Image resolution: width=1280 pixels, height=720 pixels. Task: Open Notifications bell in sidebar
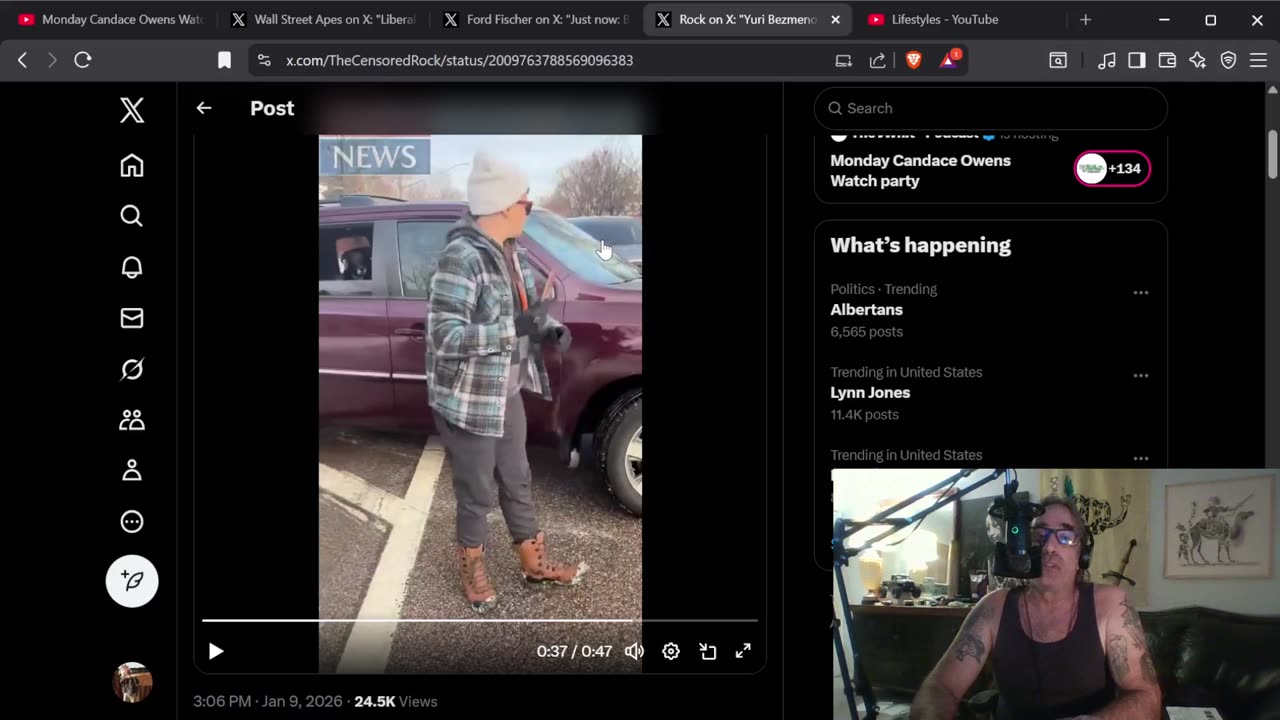pyautogui.click(x=132, y=267)
